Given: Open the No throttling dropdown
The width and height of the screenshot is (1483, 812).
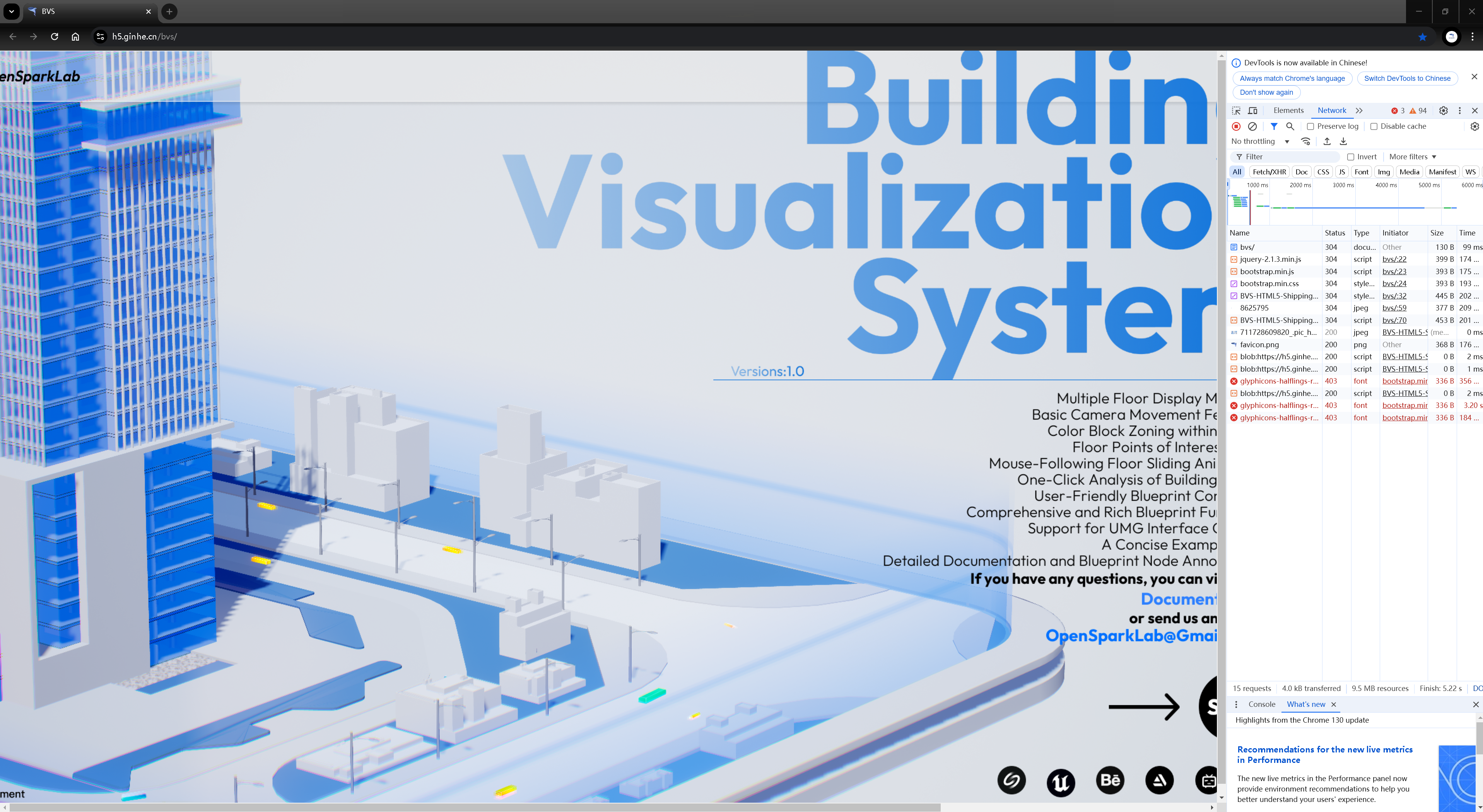Looking at the screenshot, I should click(x=1260, y=142).
